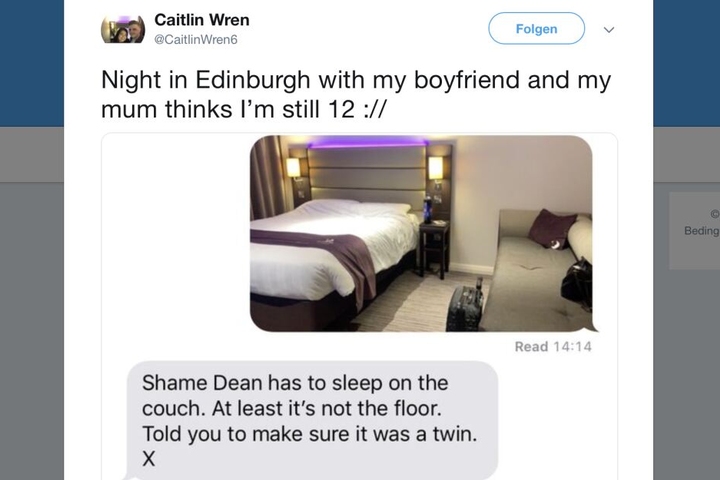Dismiss overlay via dark backdrop on left
The height and width of the screenshot is (480, 720).
(31, 322)
